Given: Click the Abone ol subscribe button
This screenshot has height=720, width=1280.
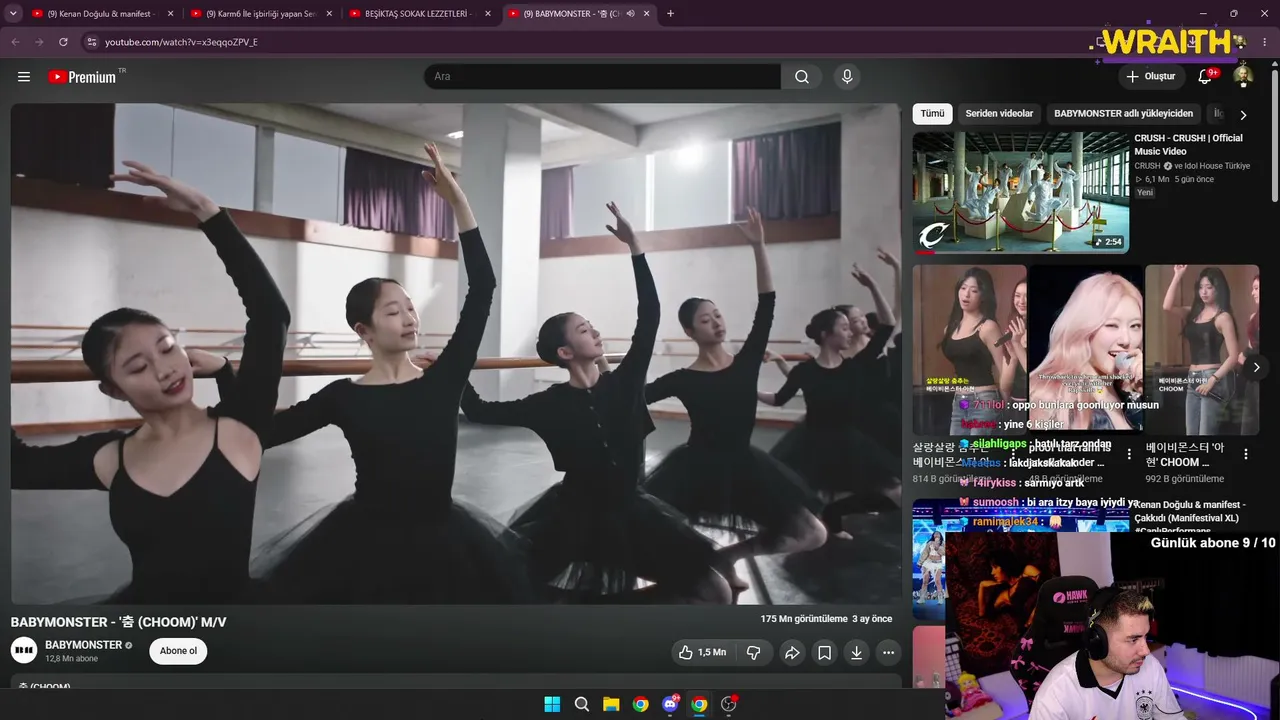Looking at the screenshot, I should tap(179, 651).
